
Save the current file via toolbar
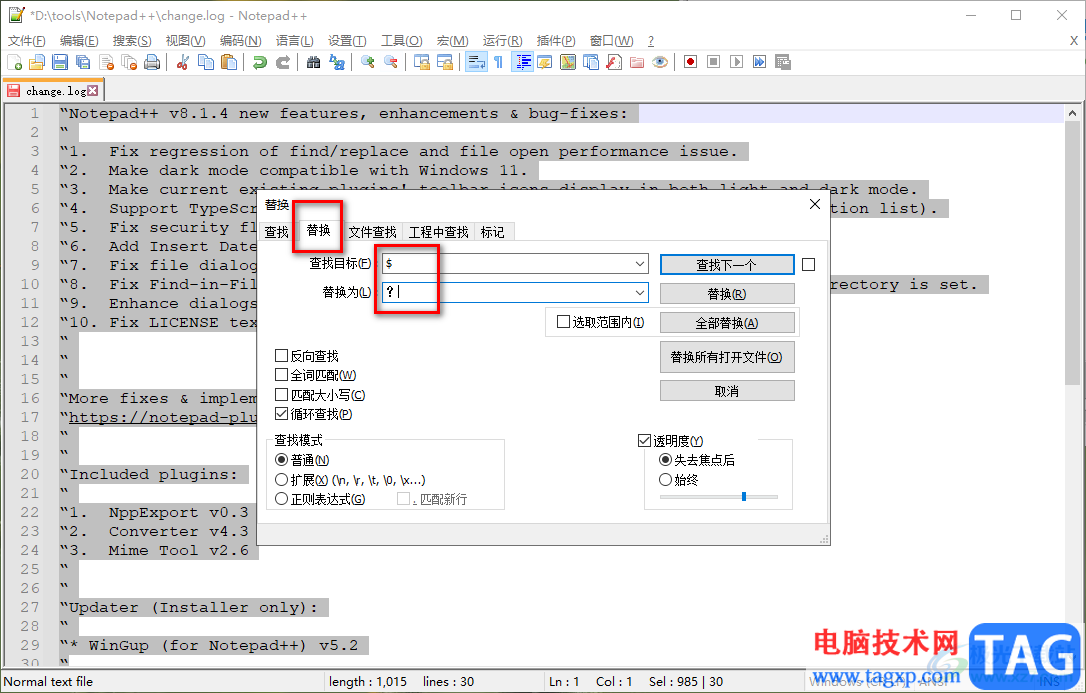(60, 62)
